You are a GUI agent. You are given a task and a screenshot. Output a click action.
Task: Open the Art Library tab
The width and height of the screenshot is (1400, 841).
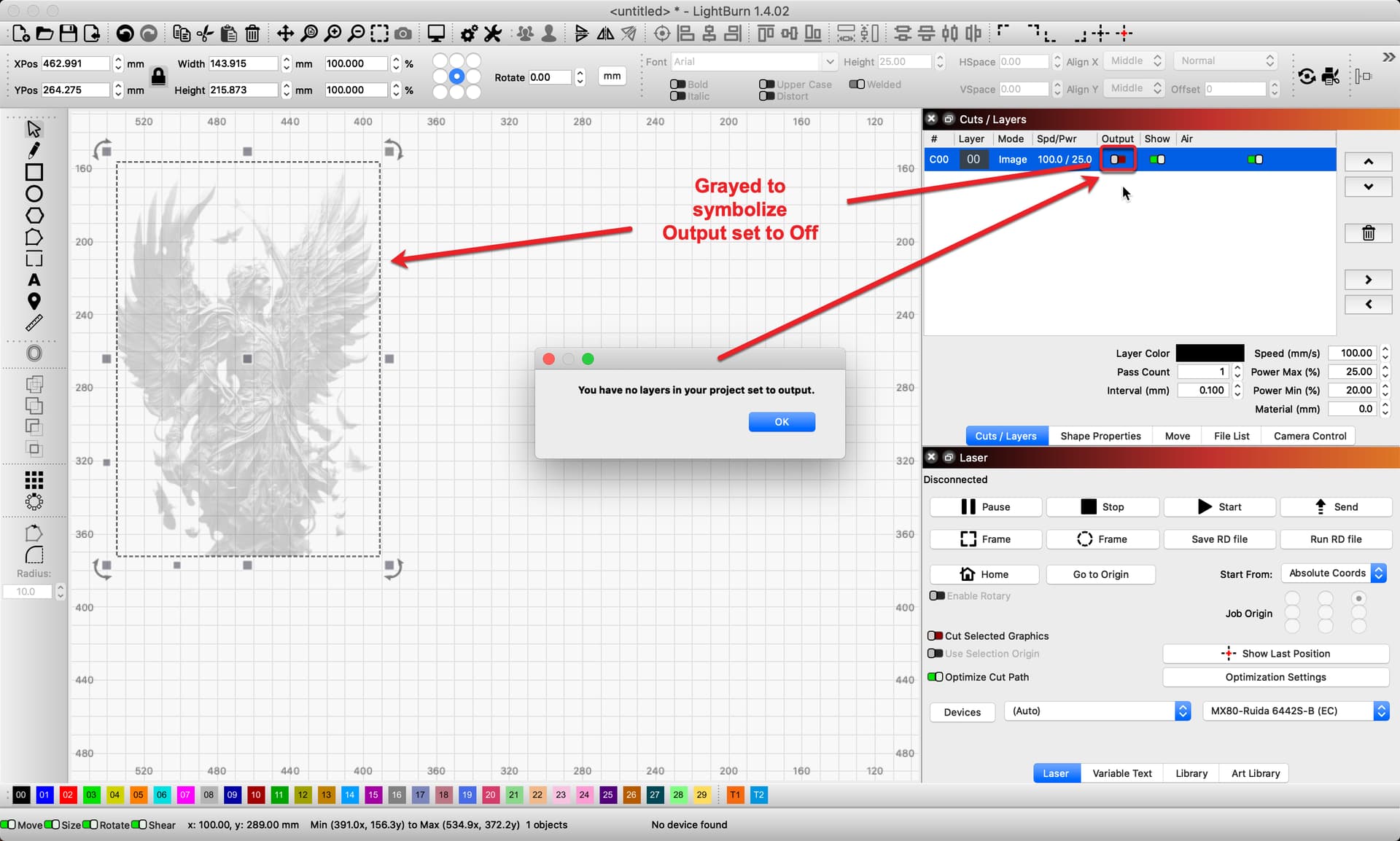1255,773
